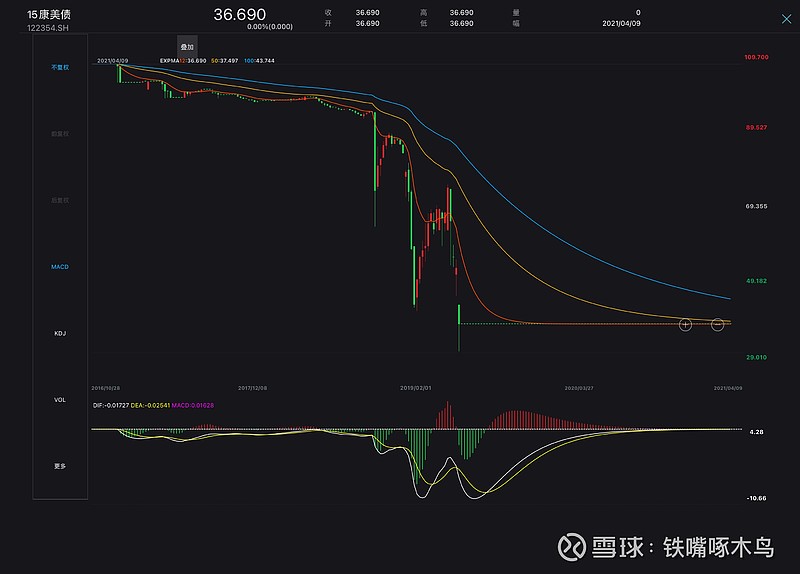Zoom in the chart with the plus circle

tap(685, 325)
